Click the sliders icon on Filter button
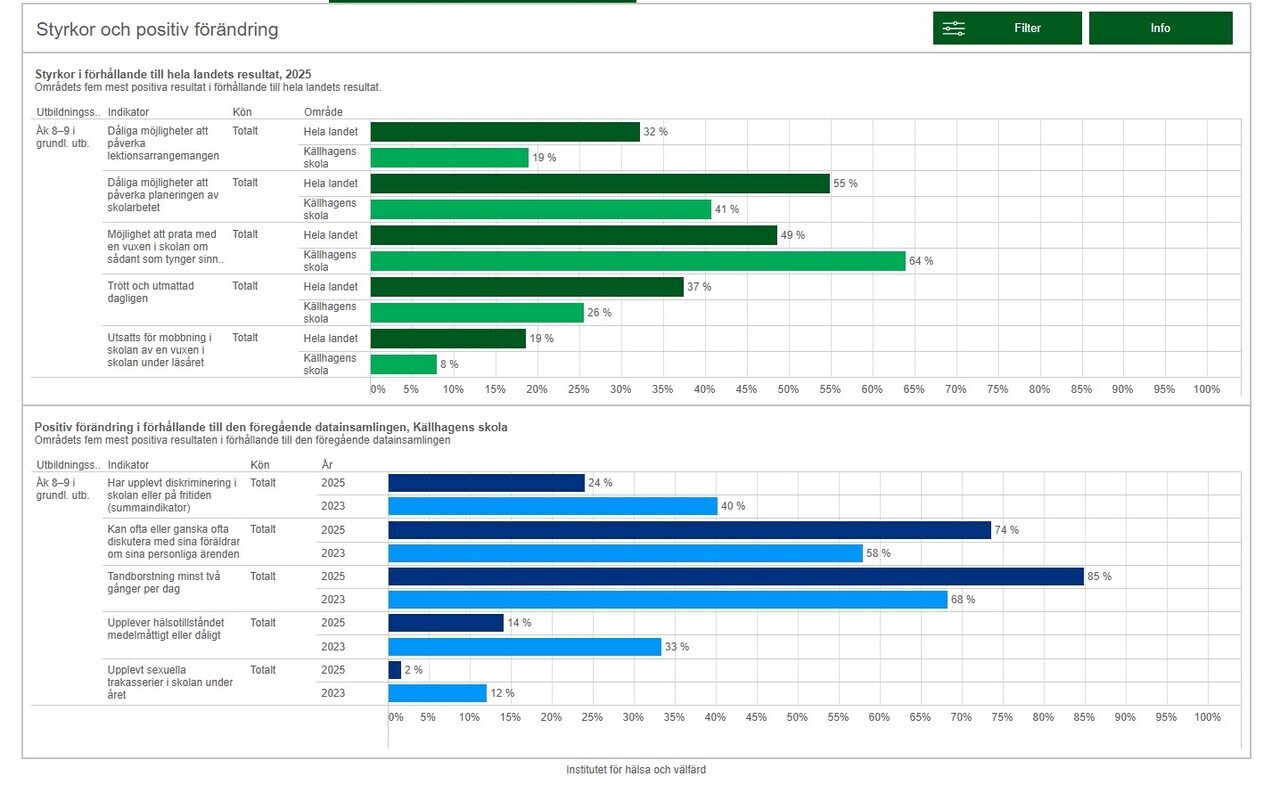 tap(953, 29)
